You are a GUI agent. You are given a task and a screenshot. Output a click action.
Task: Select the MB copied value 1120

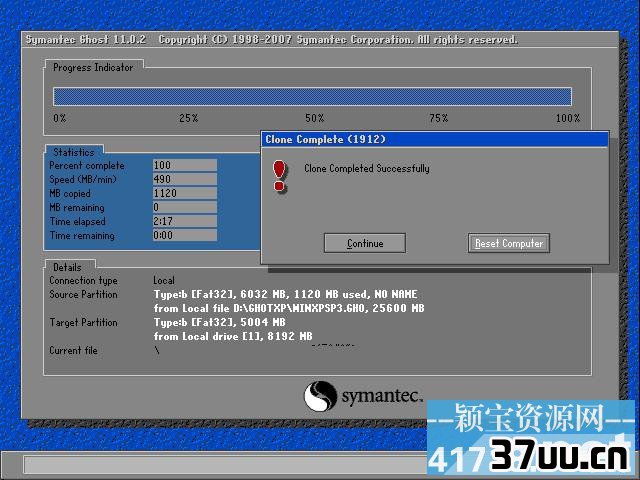tap(184, 193)
